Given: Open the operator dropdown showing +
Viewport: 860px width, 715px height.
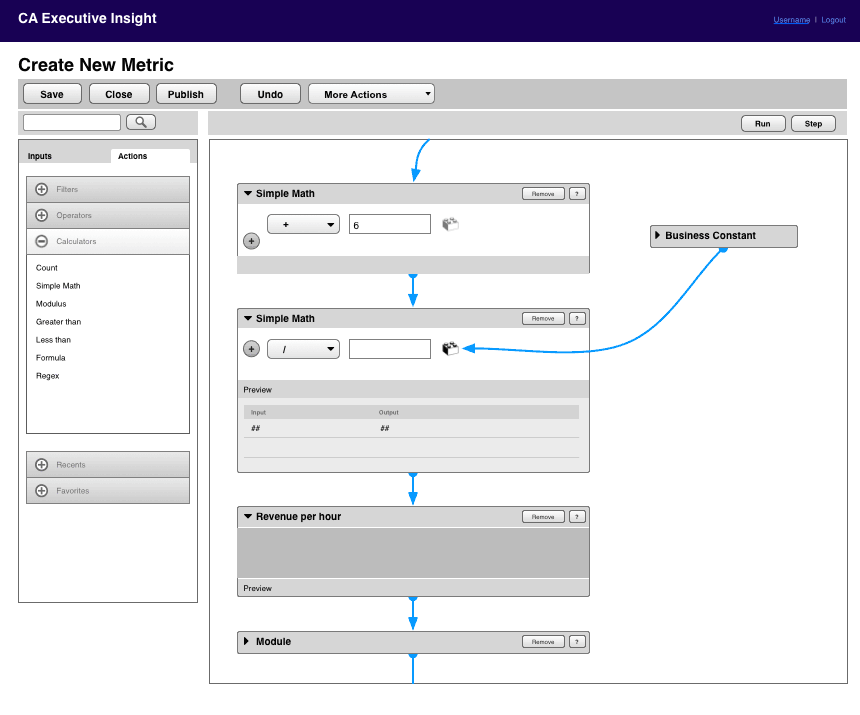Looking at the screenshot, I should tap(303, 223).
